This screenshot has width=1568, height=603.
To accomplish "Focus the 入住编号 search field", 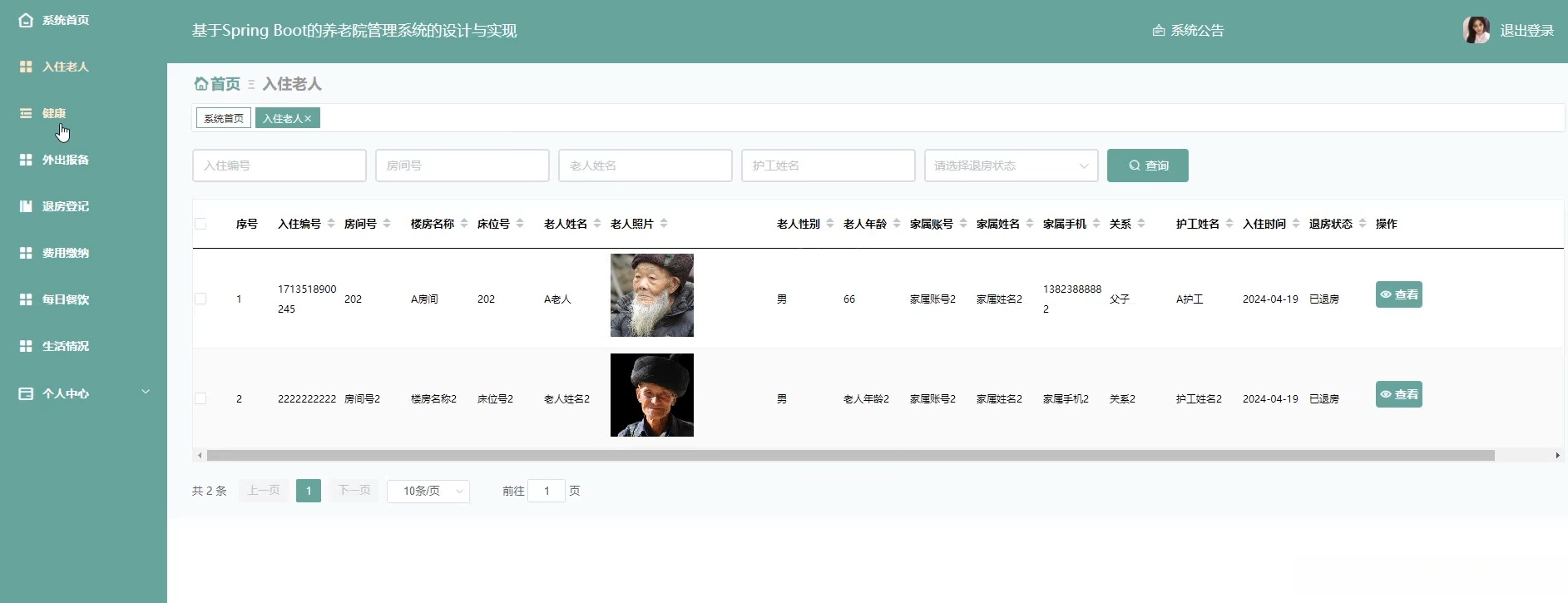I will (x=279, y=166).
